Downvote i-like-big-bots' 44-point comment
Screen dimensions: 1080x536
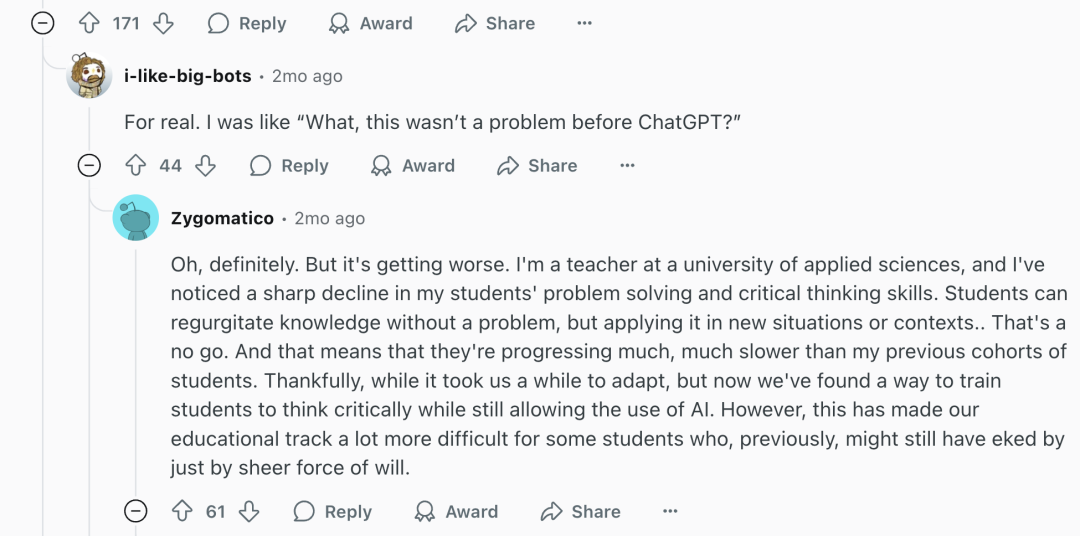tap(206, 166)
